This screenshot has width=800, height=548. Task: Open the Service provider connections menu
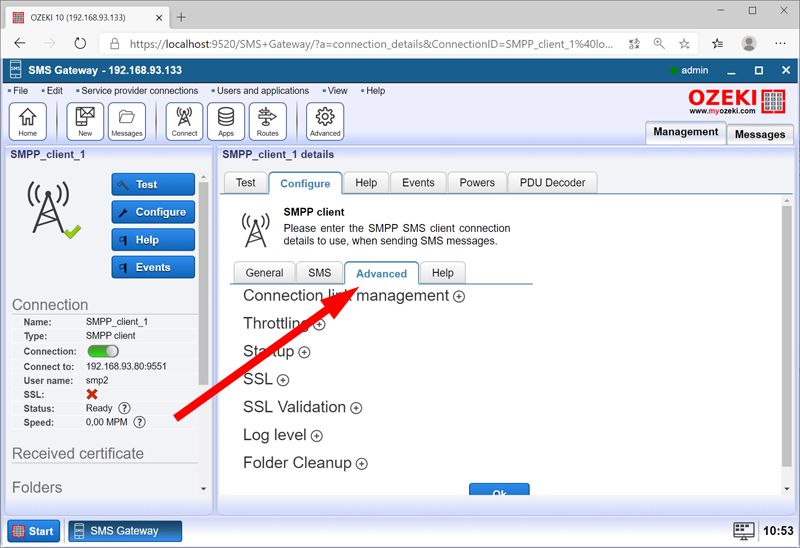click(140, 91)
